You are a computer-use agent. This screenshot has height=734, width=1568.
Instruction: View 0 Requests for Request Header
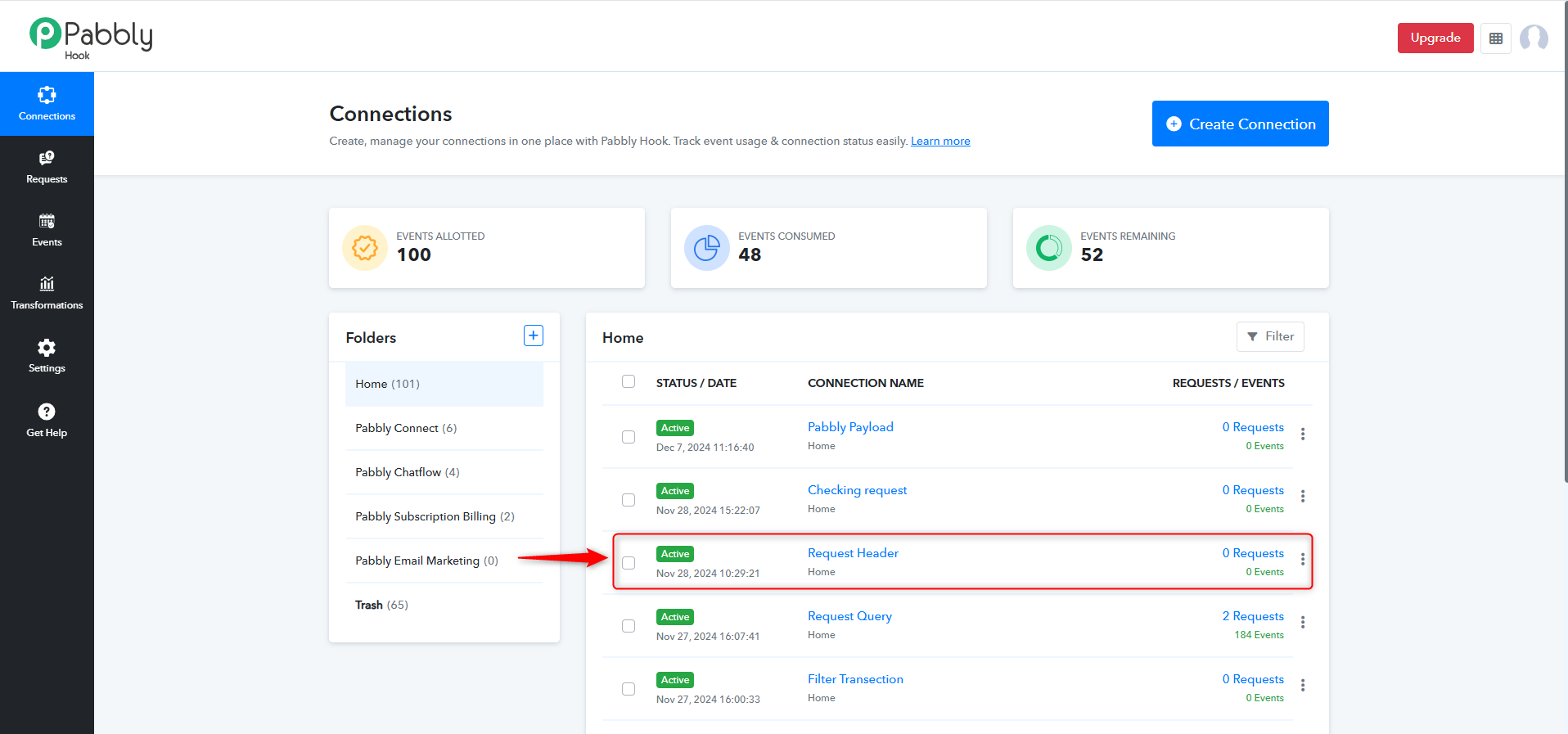click(1253, 553)
